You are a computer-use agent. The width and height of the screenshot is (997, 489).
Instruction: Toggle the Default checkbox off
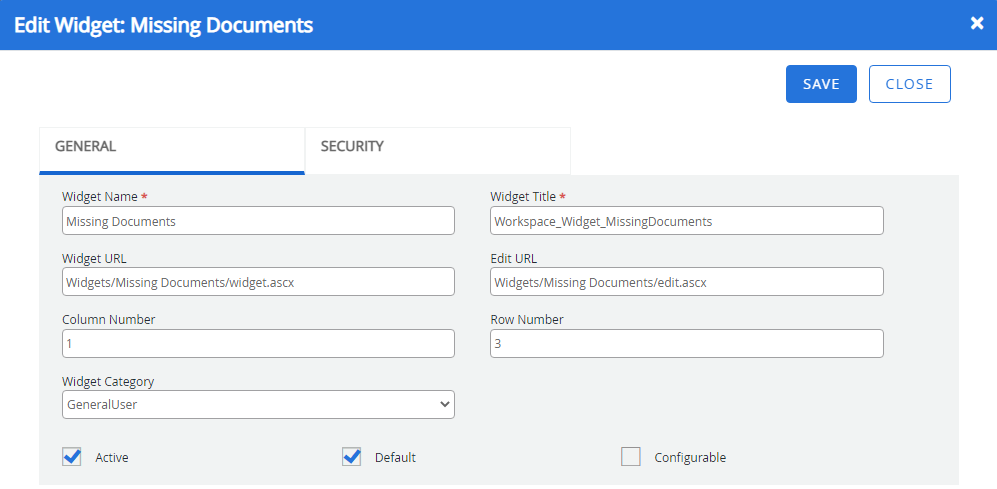[351, 457]
